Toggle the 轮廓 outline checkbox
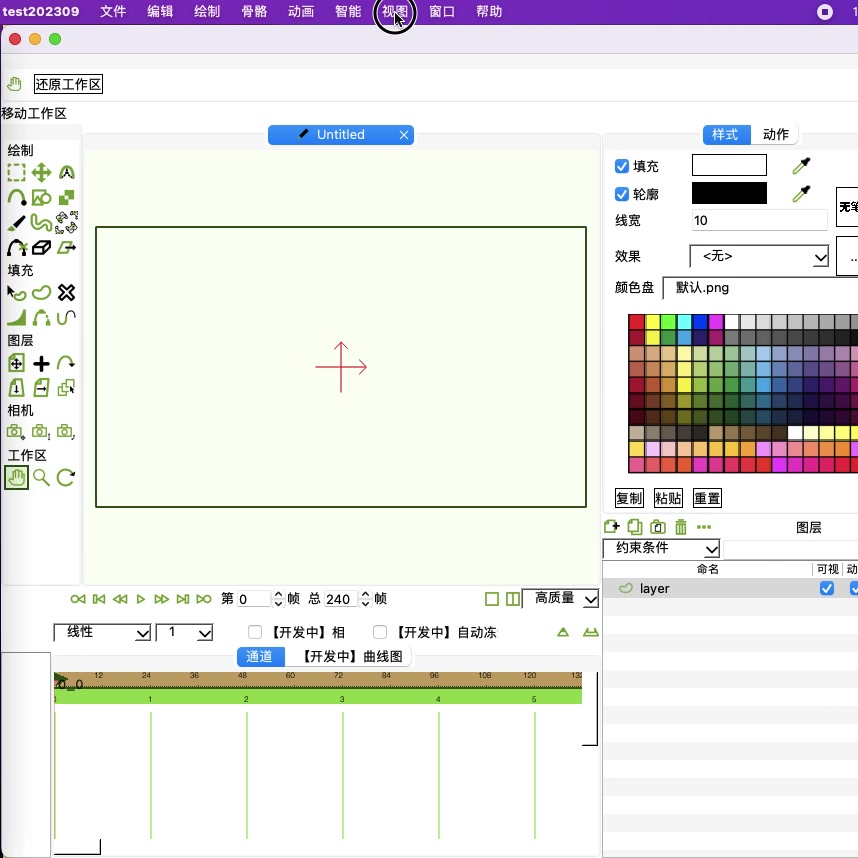The height and width of the screenshot is (858, 858). click(622, 194)
